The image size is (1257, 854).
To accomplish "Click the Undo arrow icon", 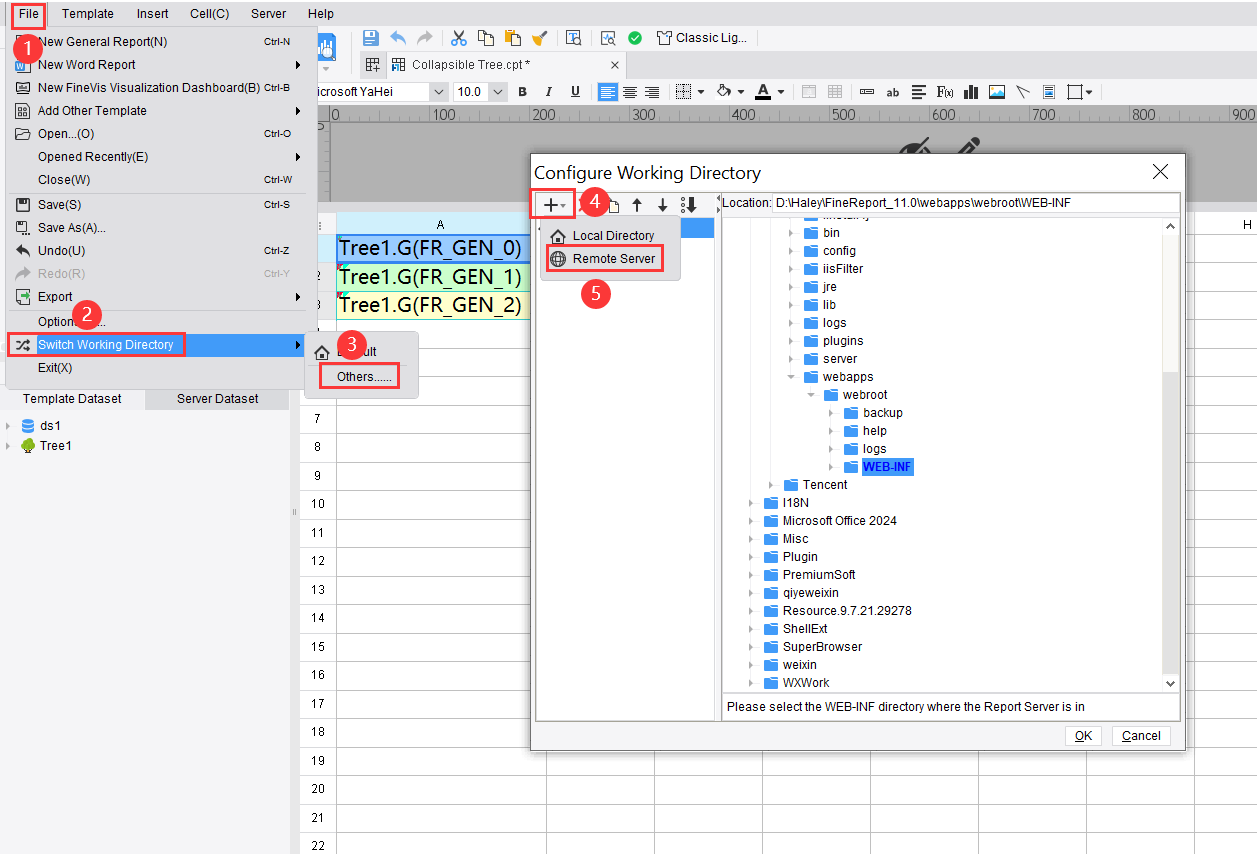I will pyautogui.click(x=399, y=37).
